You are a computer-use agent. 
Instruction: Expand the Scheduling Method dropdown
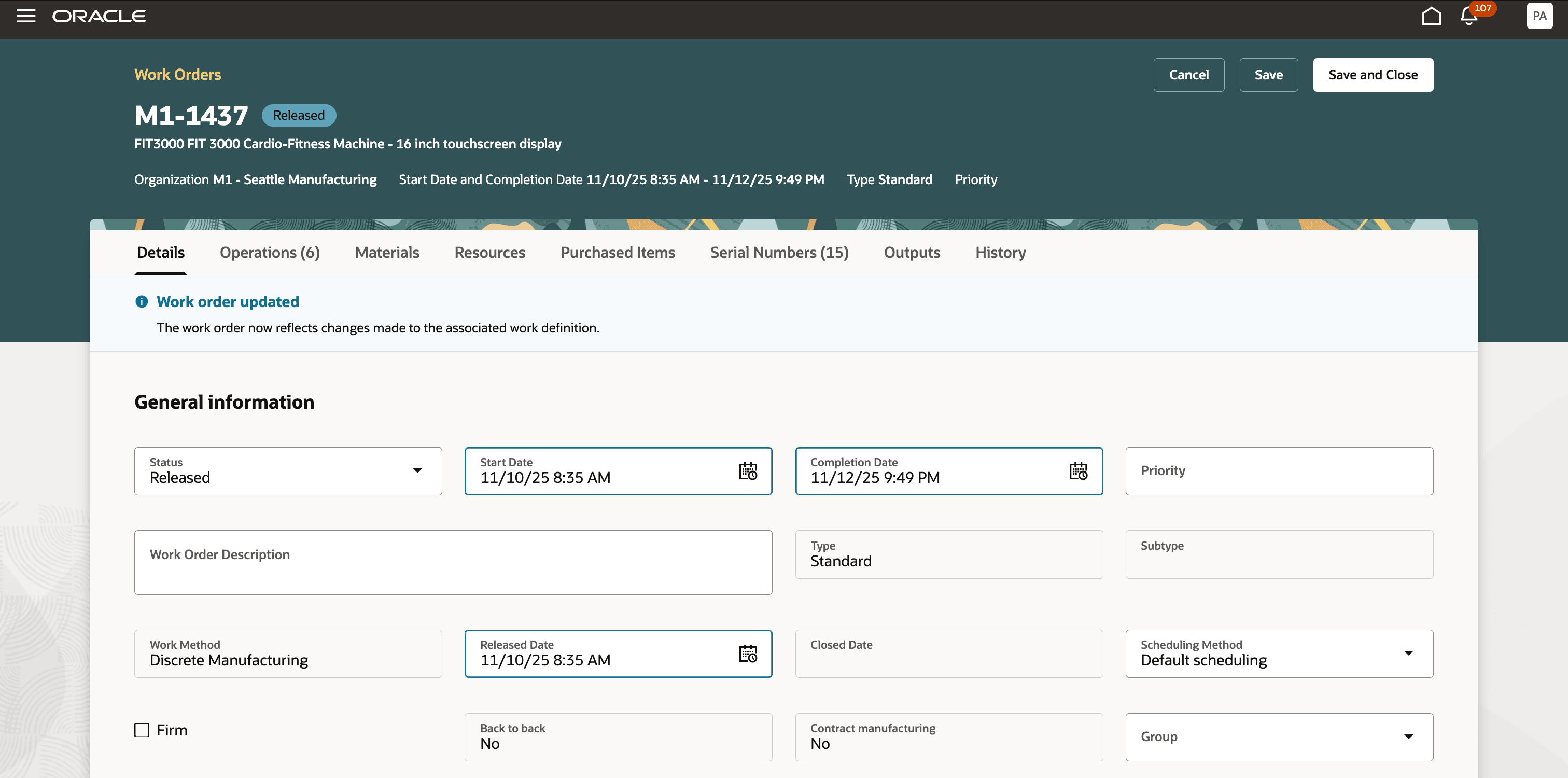point(1408,653)
